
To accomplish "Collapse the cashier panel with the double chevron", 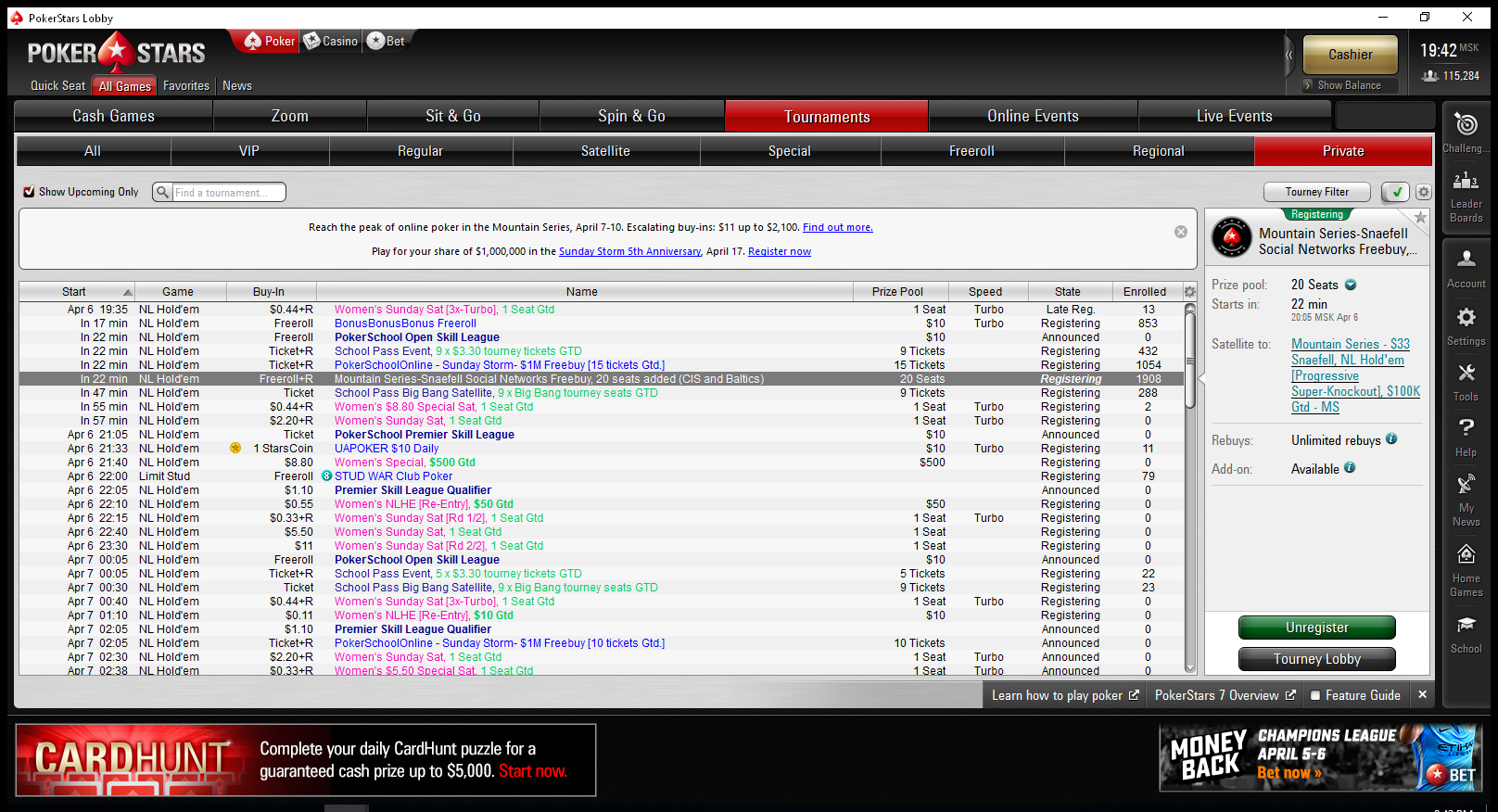I will point(1289,56).
